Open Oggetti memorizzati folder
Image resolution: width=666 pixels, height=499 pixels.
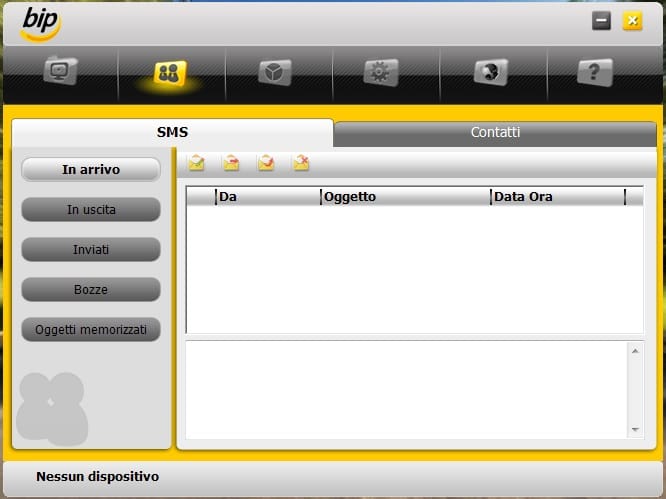coord(91,330)
